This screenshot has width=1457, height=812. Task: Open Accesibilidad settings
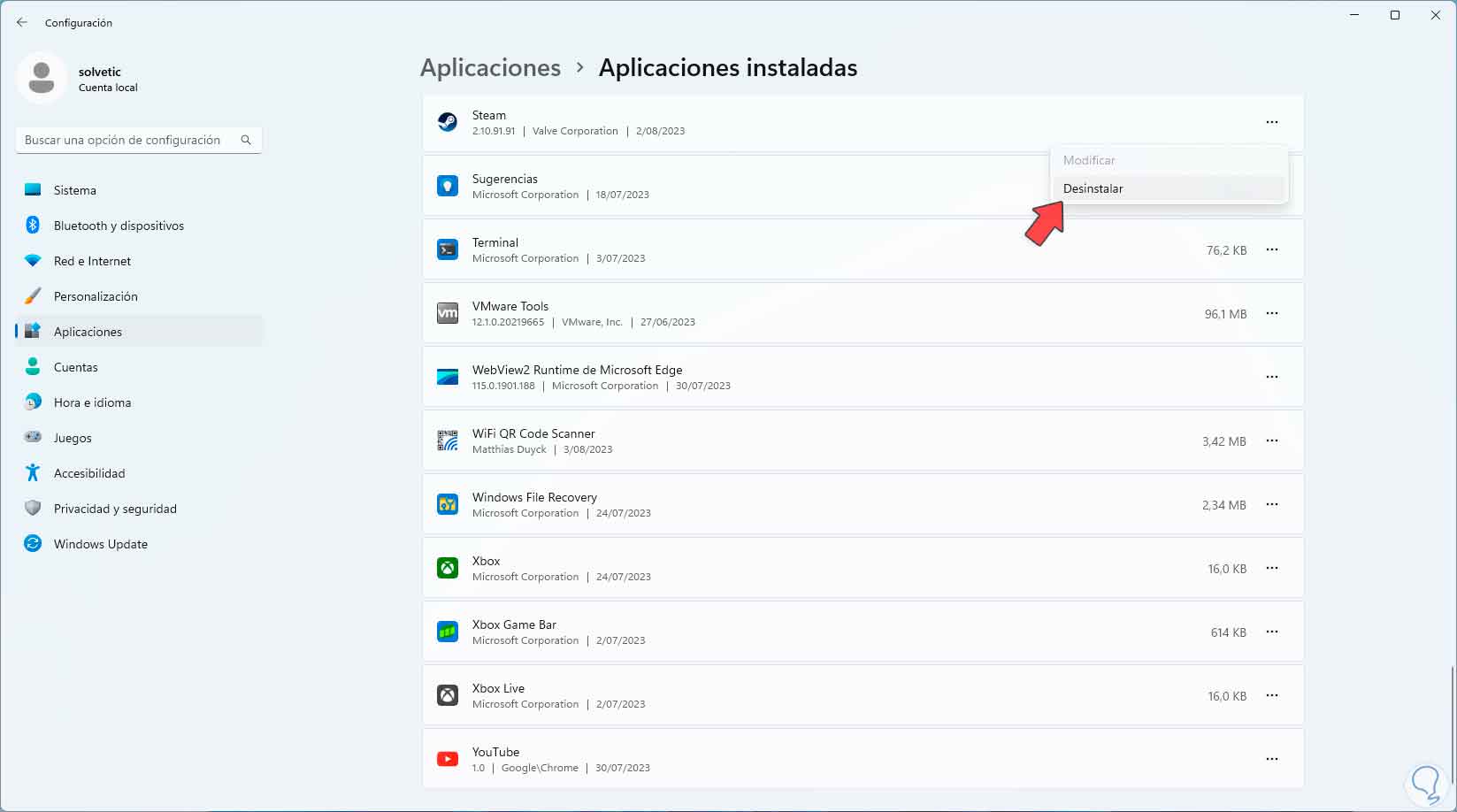pyautogui.click(x=140, y=473)
